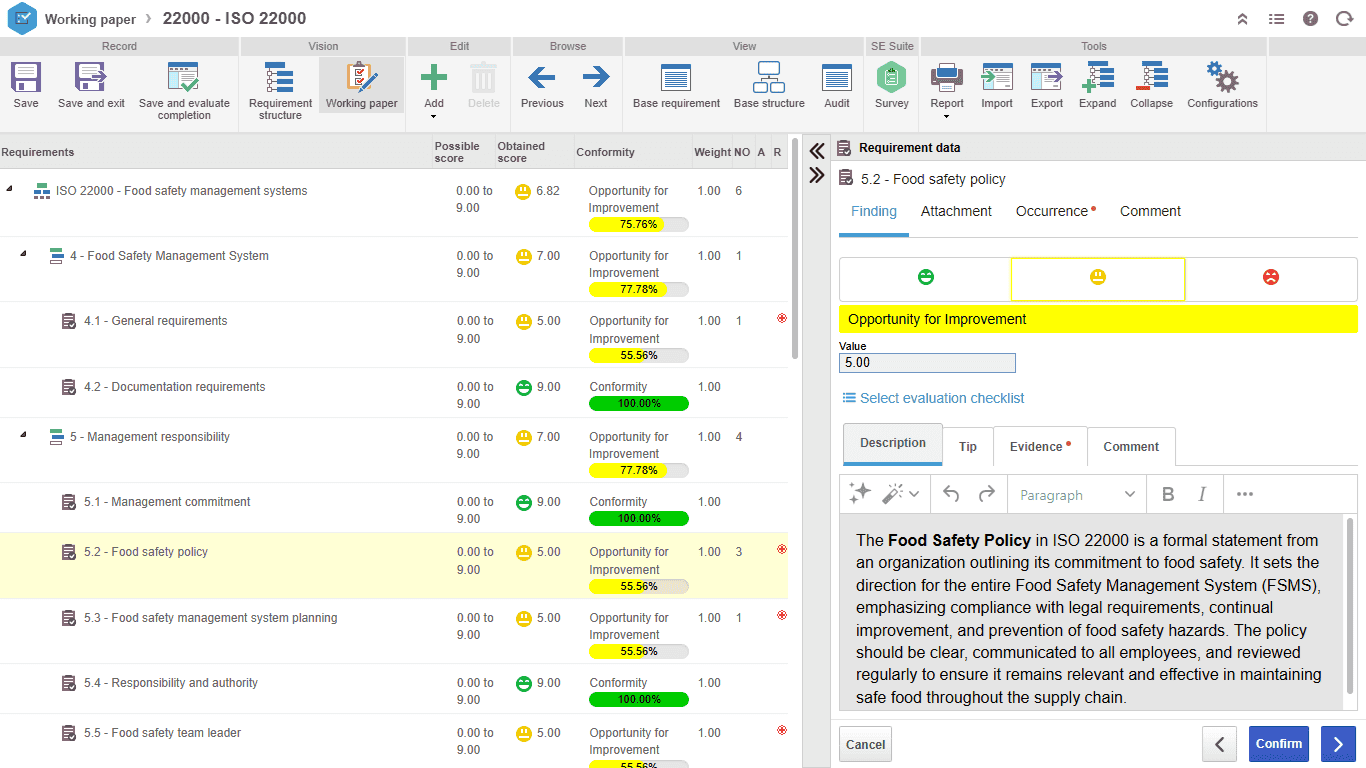This screenshot has width=1366, height=768.
Task: Click the blue next arrow button
Action: pos(1338,744)
